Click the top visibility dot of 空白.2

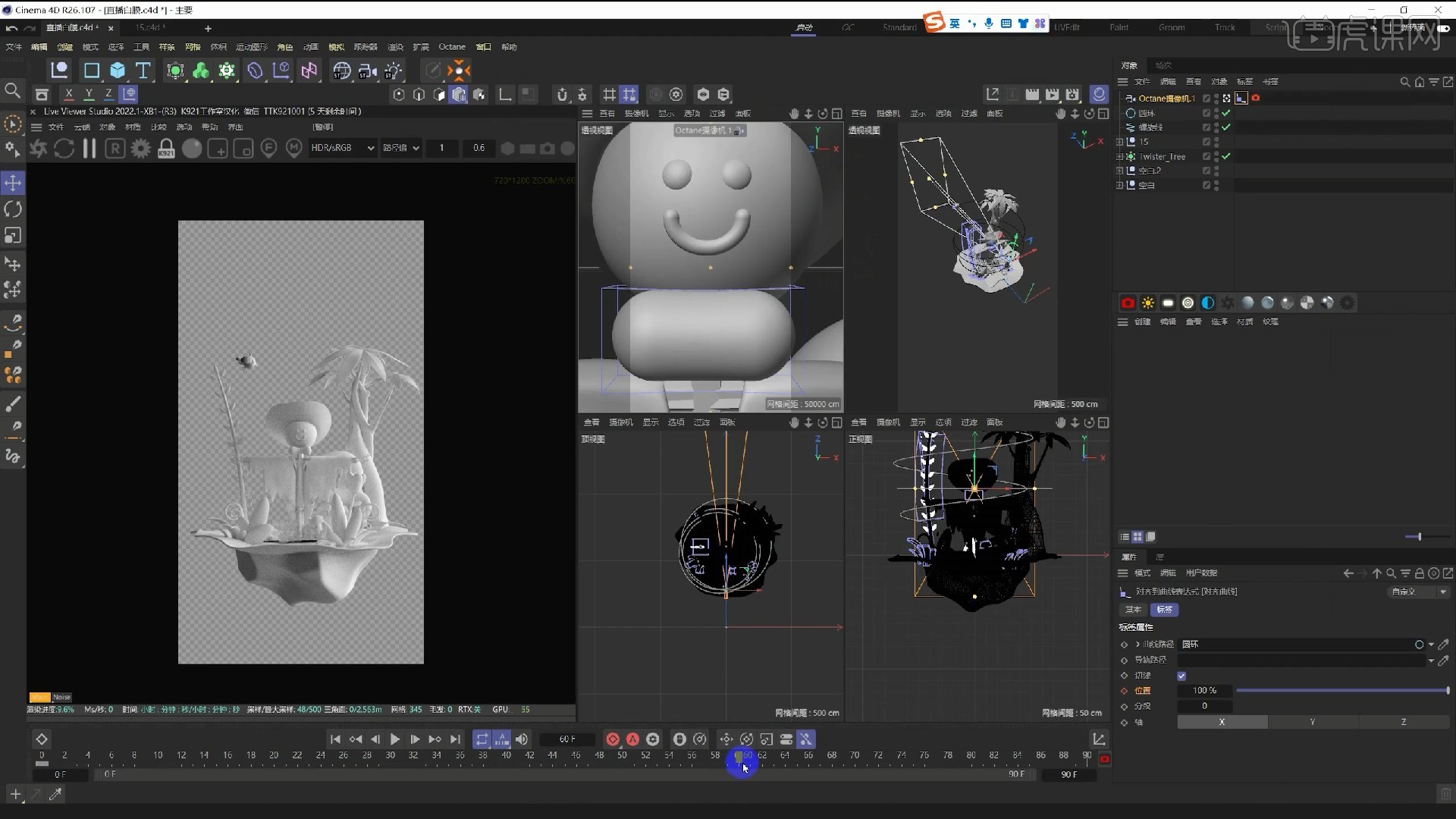1216,168
